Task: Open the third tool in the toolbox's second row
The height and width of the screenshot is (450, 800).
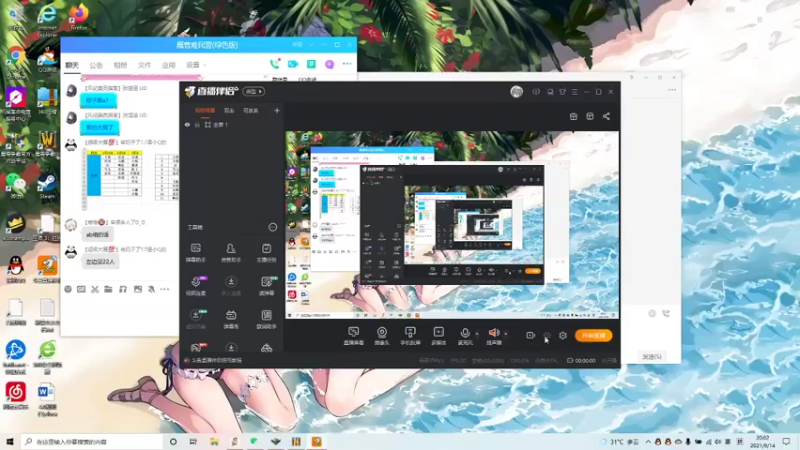Action: [x=266, y=286]
